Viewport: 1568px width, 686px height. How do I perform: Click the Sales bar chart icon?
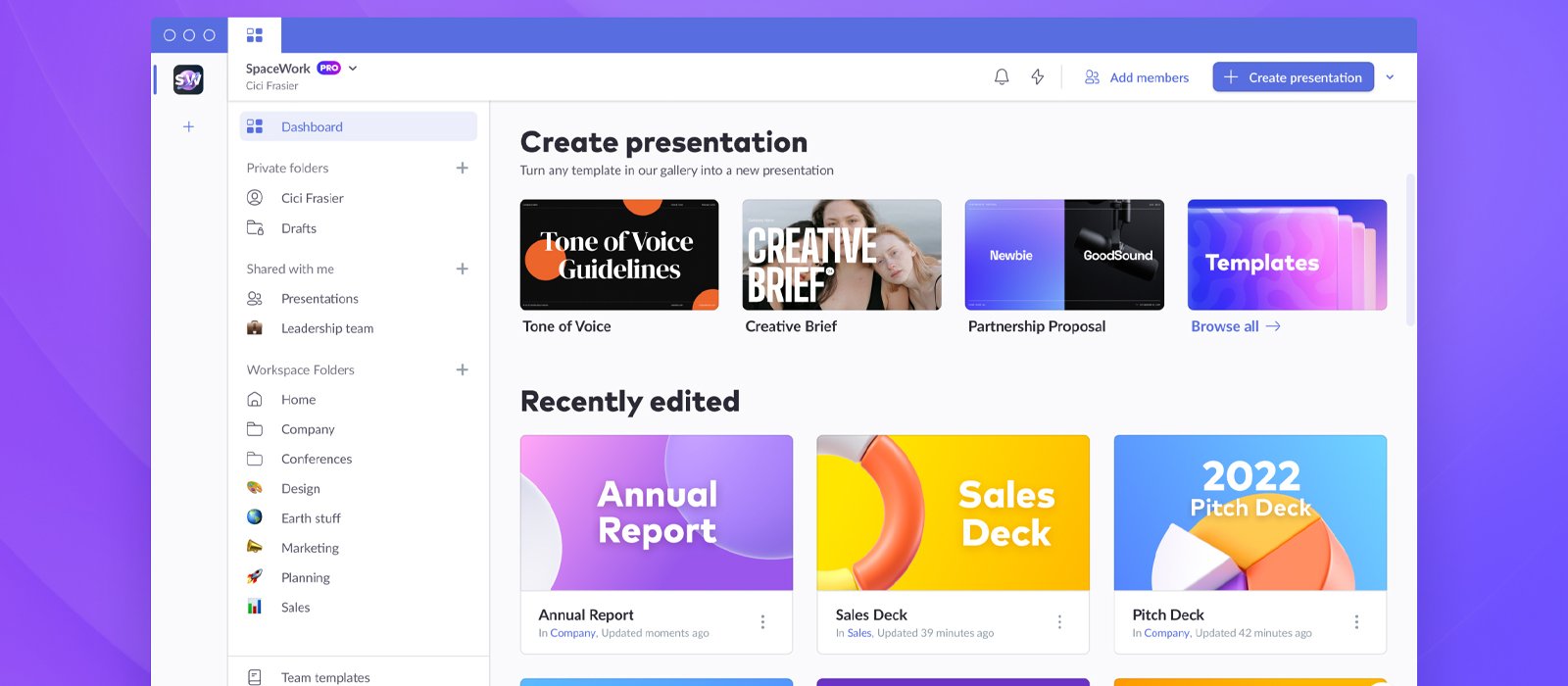pyautogui.click(x=255, y=607)
